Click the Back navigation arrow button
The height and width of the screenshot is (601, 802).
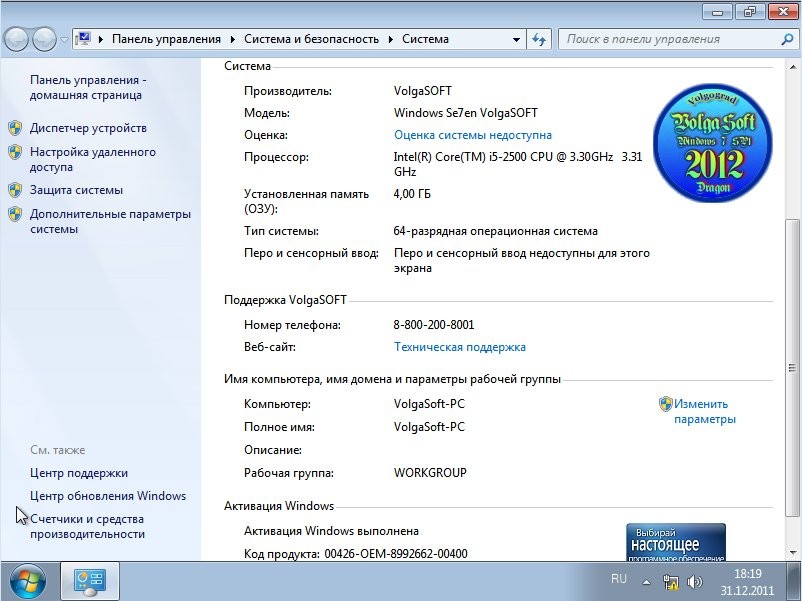16,39
